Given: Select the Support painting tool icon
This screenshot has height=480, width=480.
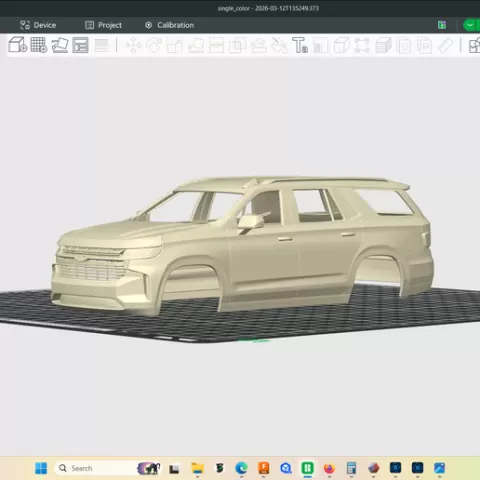Looking at the screenshot, I should [x=258, y=45].
